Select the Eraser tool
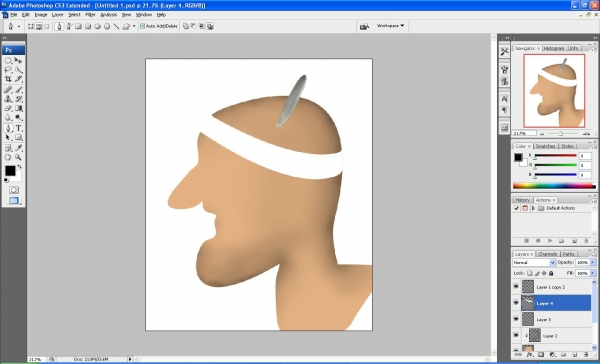Viewport: 600px width, 364px height. coord(8,108)
